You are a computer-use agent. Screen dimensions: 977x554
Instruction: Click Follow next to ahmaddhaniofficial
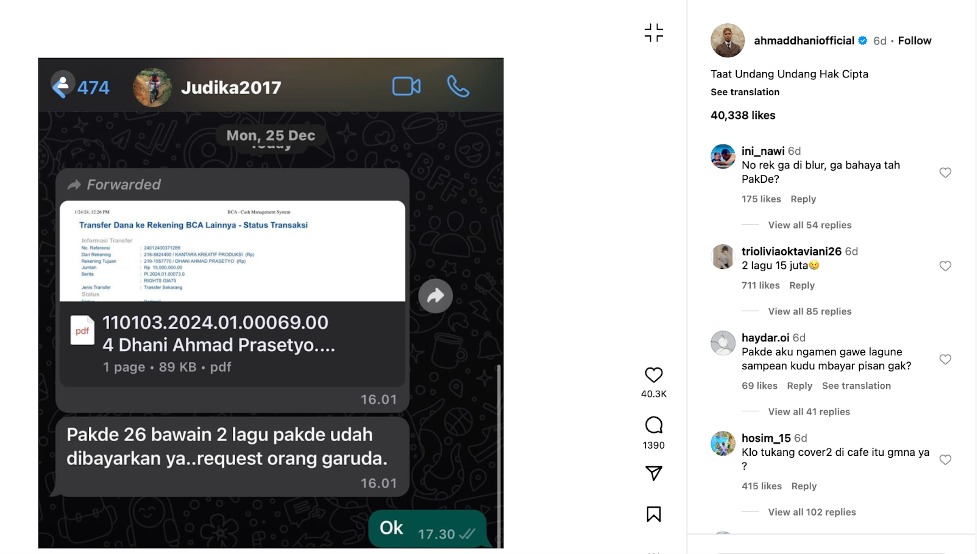914,41
